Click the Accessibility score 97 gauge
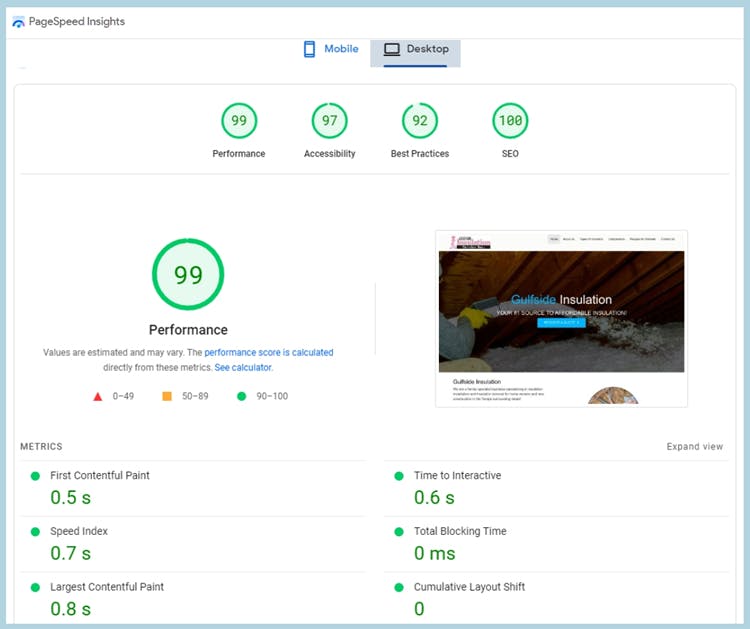The image size is (750, 629). tap(329, 121)
